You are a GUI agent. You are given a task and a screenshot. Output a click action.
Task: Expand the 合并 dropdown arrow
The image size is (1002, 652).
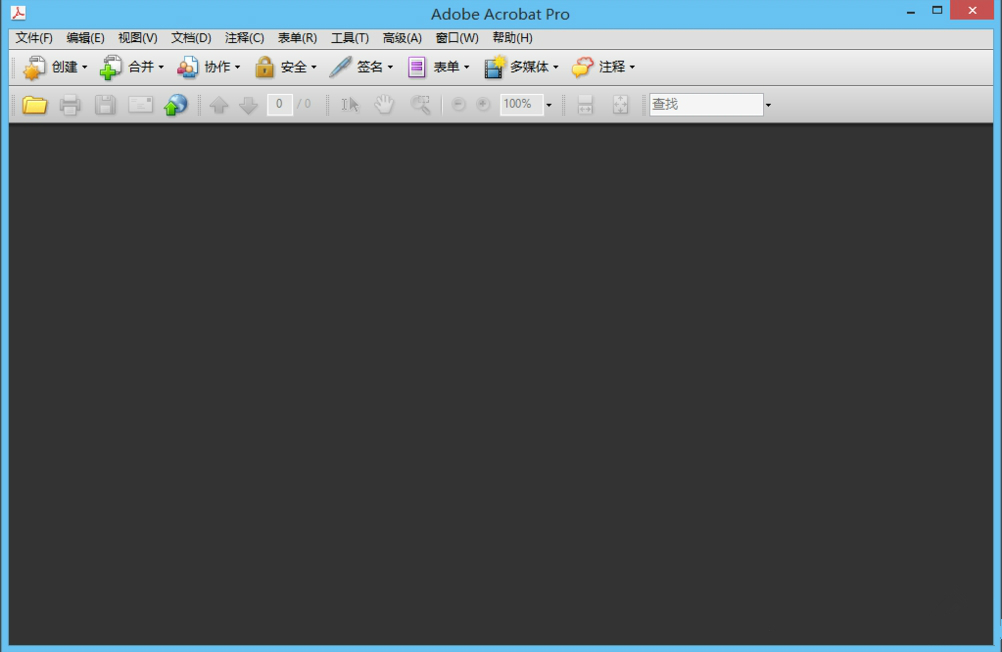tap(161, 67)
